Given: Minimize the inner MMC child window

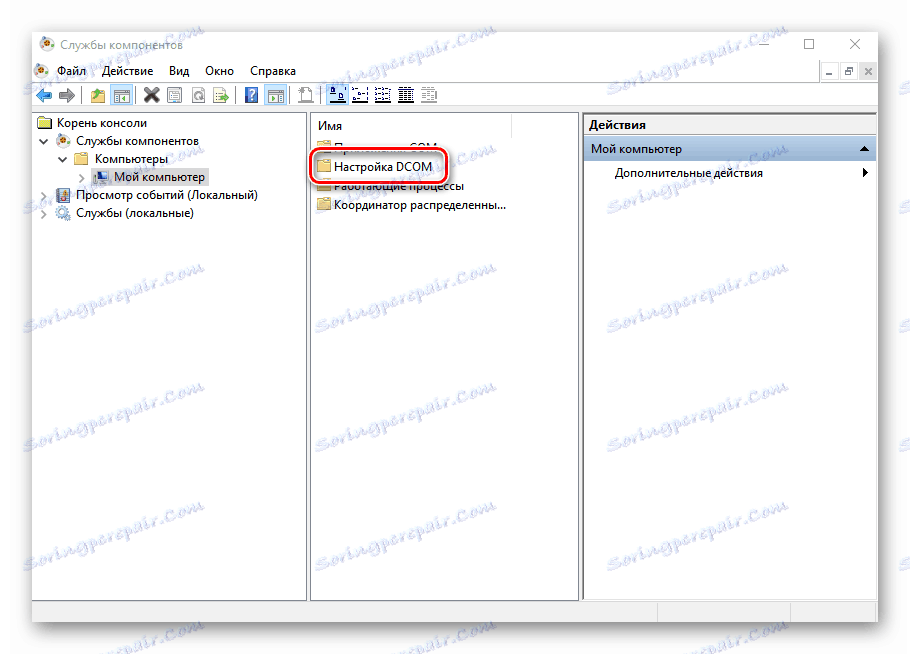Looking at the screenshot, I should coord(829,71).
